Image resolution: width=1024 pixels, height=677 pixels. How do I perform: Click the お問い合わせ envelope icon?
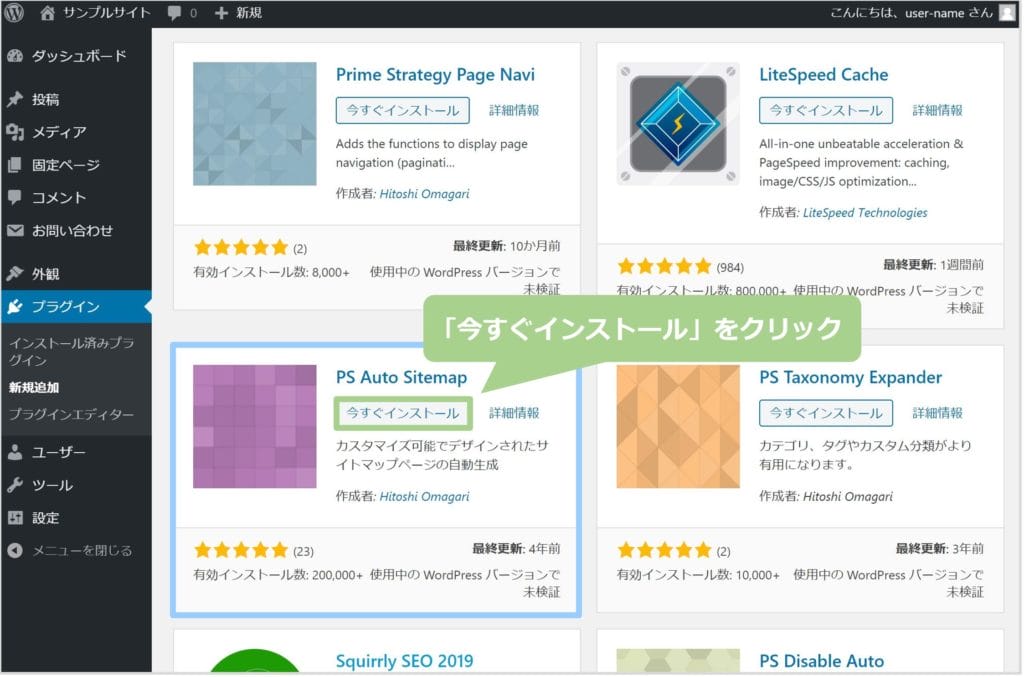tap(15, 230)
